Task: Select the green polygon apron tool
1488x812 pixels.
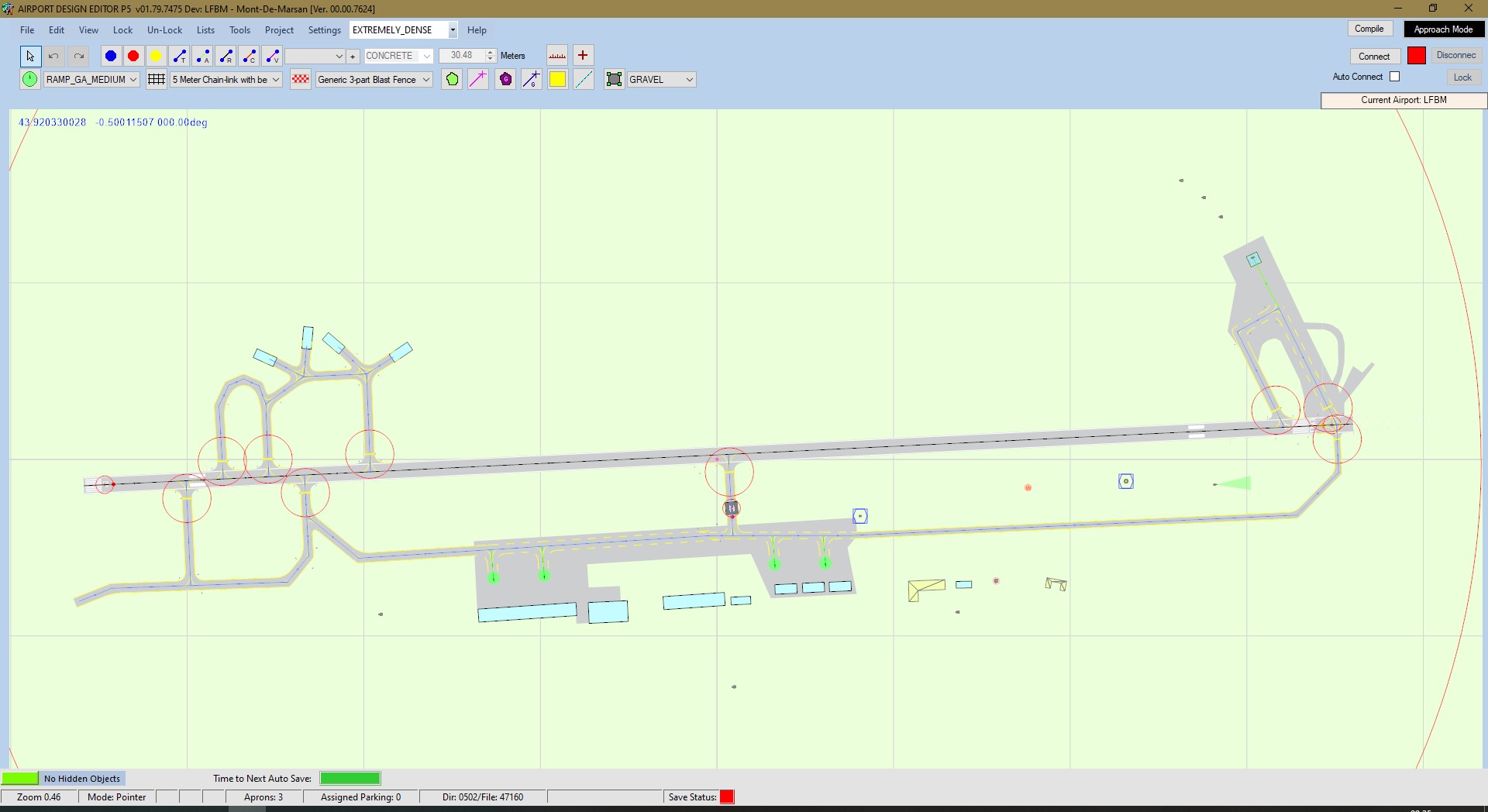Action: [x=453, y=79]
